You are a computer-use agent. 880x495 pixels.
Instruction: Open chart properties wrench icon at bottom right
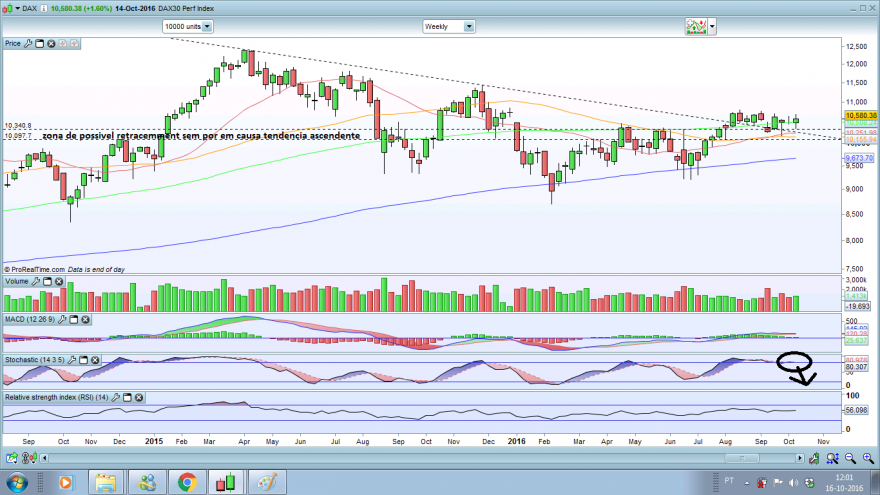814,459
